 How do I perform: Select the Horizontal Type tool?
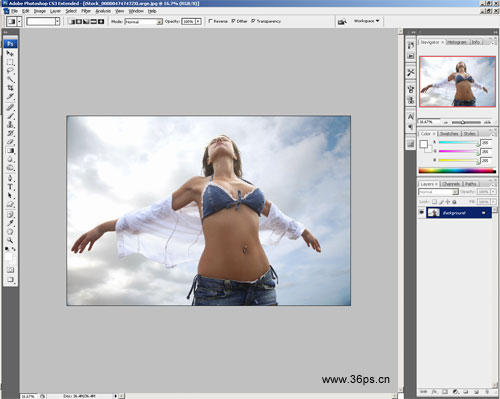tap(10, 187)
